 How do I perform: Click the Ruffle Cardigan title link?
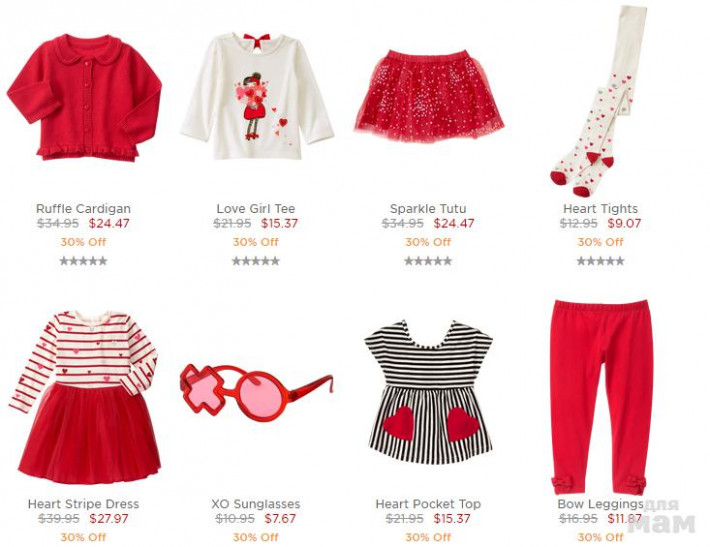[83, 209]
